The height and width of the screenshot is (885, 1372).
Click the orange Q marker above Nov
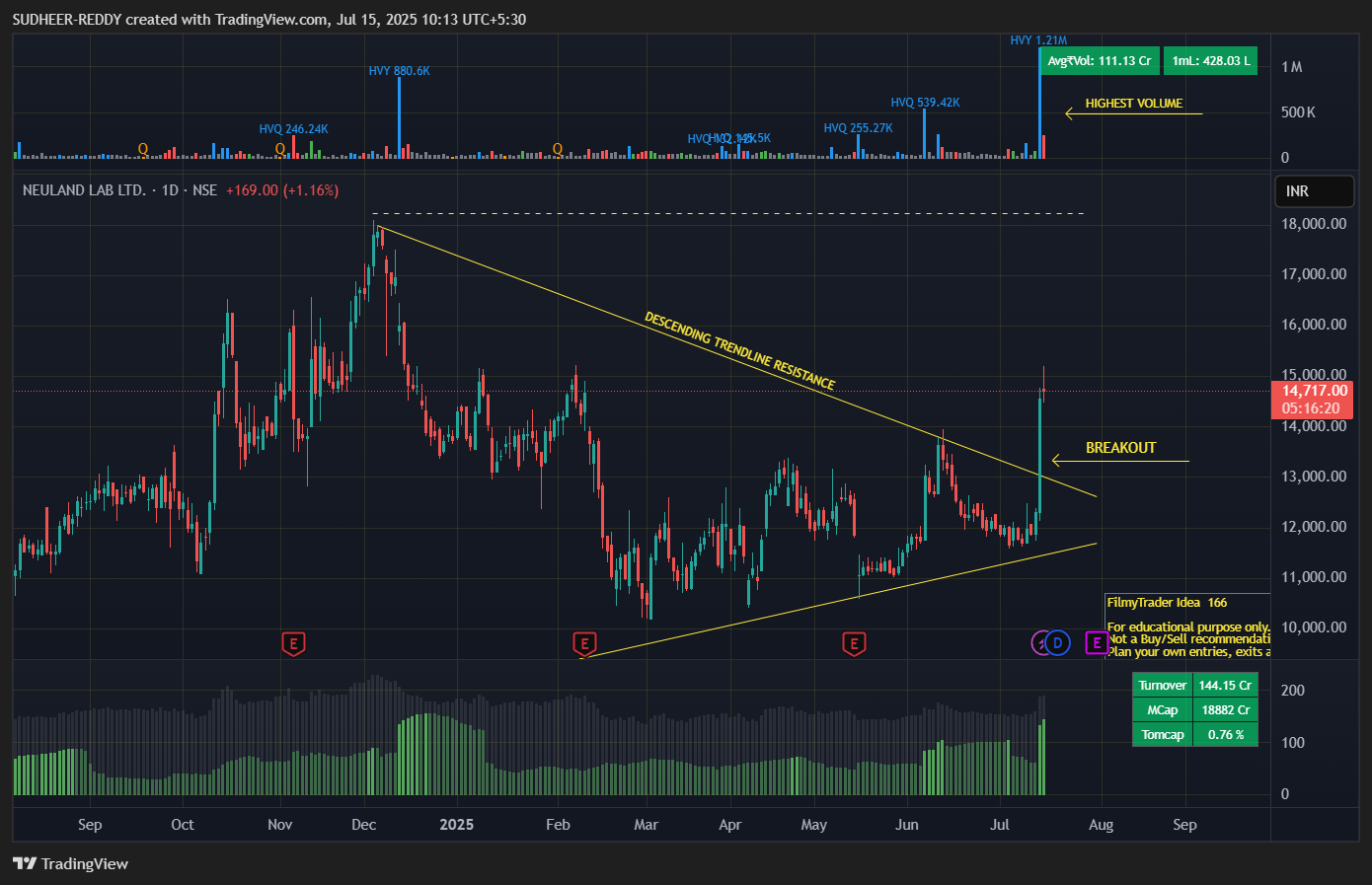click(x=280, y=149)
